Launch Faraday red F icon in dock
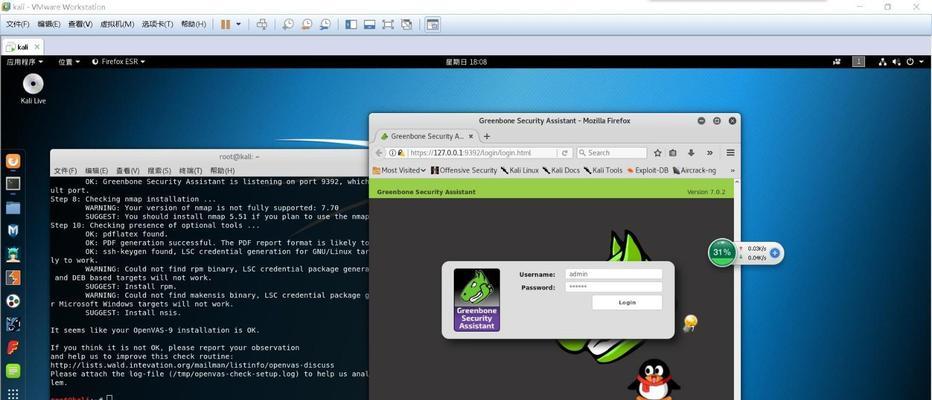The height and width of the screenshot is (400, 932). 13,347
